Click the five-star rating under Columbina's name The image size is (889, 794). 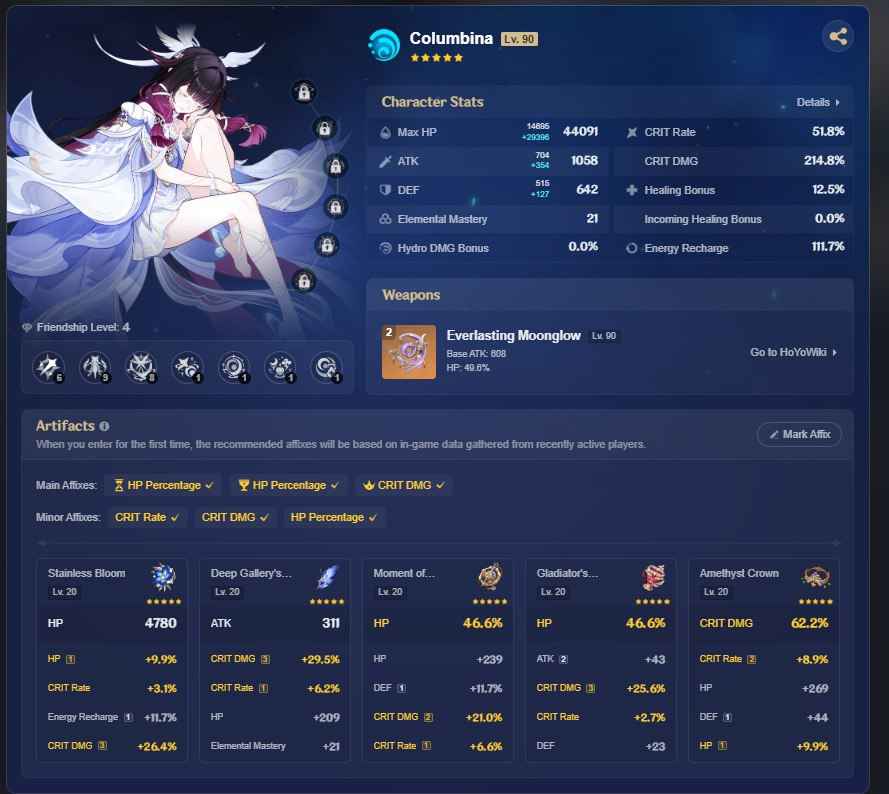pyautogui.click(x=437, y=58)
